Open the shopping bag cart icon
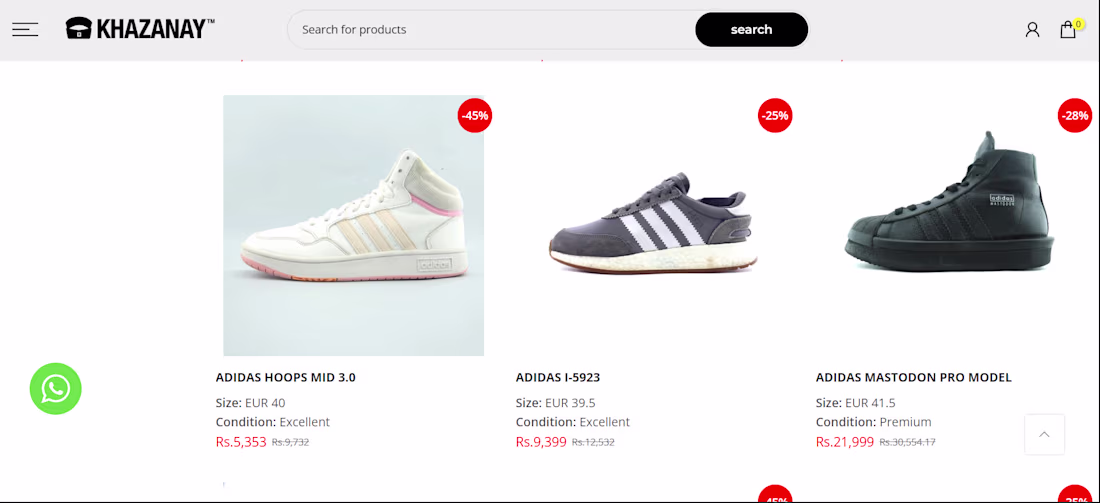The height and width of the screenshot is (503, 1100). [x=1068, y=29]
